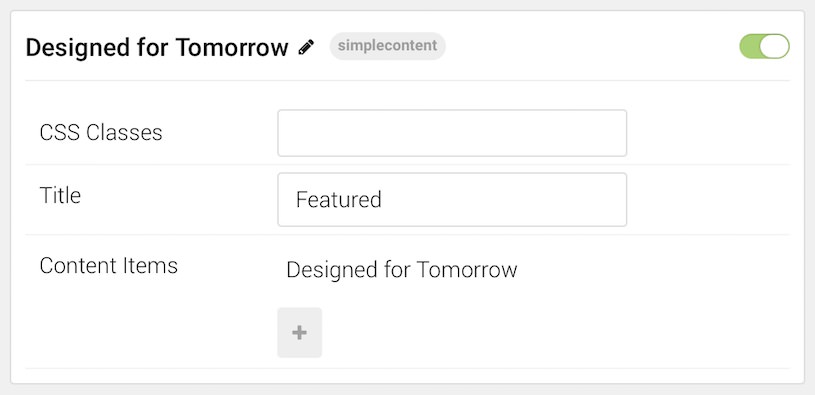815x395 pixels.
Task: Click the pencil icon to rename the particle
Action: point(306,47)
